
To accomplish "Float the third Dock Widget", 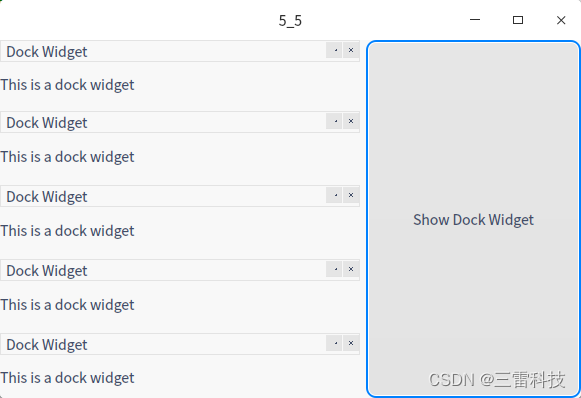I will pos(334,195).
